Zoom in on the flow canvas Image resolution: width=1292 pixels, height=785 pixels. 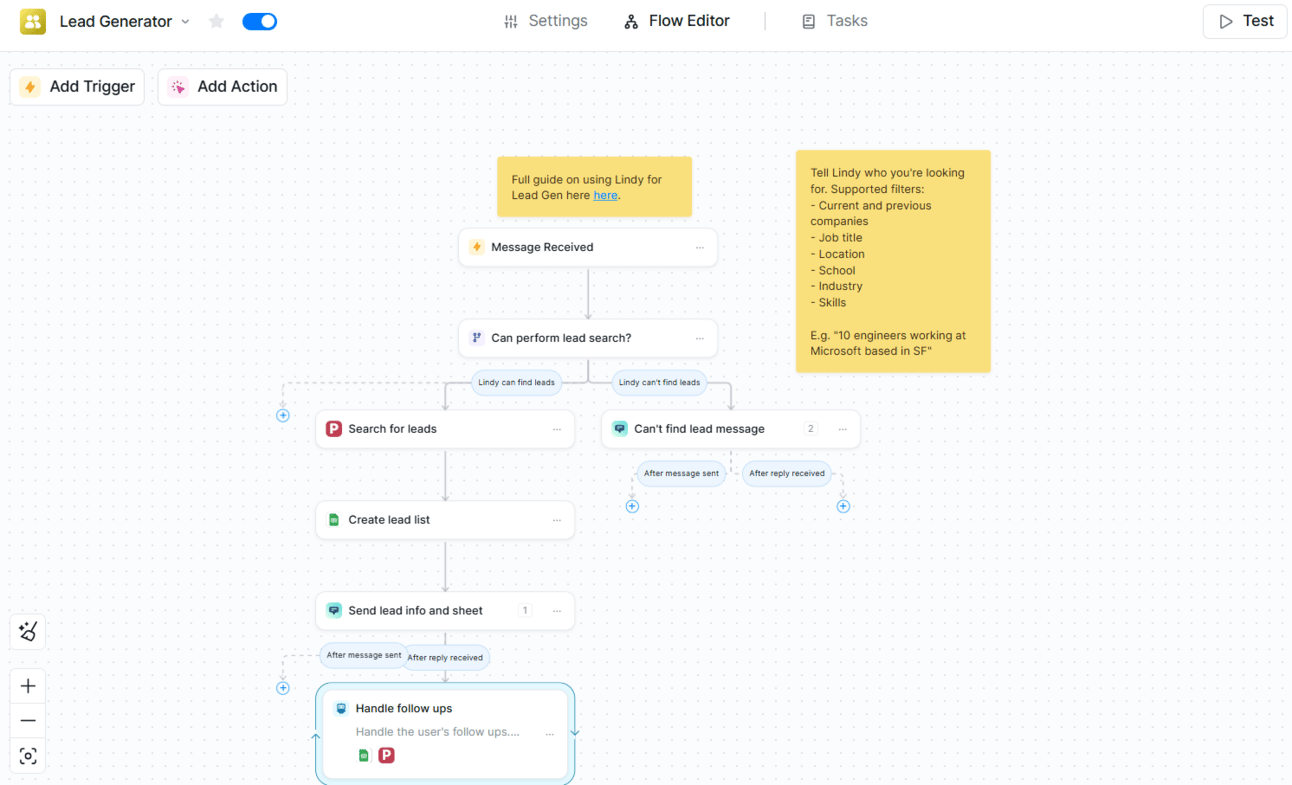click(x=28, y=686)
